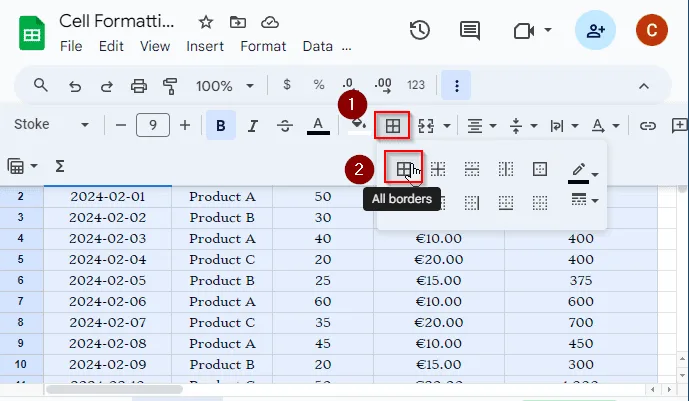Toggle Bold formatting
Screen dimensions: 689x401
coord(221,126)
